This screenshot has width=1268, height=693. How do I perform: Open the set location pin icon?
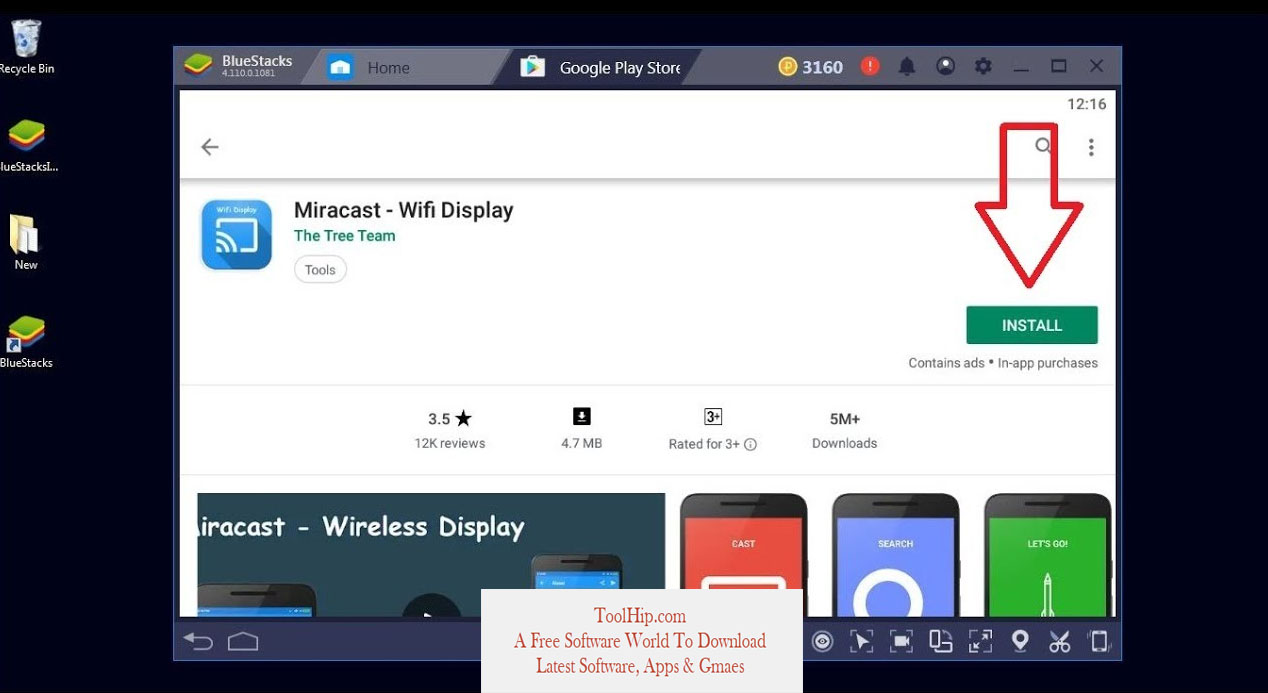pos(1020,641)
